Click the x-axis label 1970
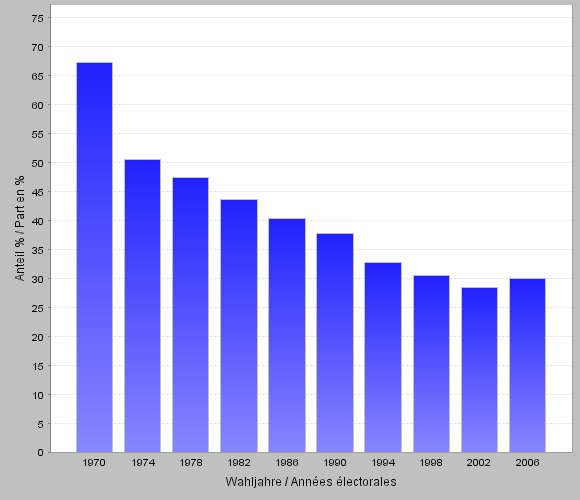Screen dimensions: 580x500 (x=94, y=463)
